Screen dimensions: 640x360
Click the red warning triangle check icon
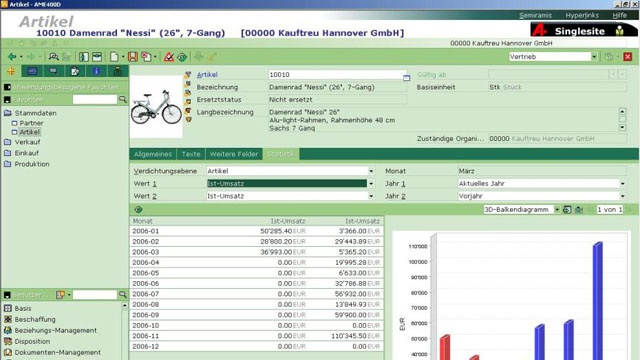click(x=169, y=57)
